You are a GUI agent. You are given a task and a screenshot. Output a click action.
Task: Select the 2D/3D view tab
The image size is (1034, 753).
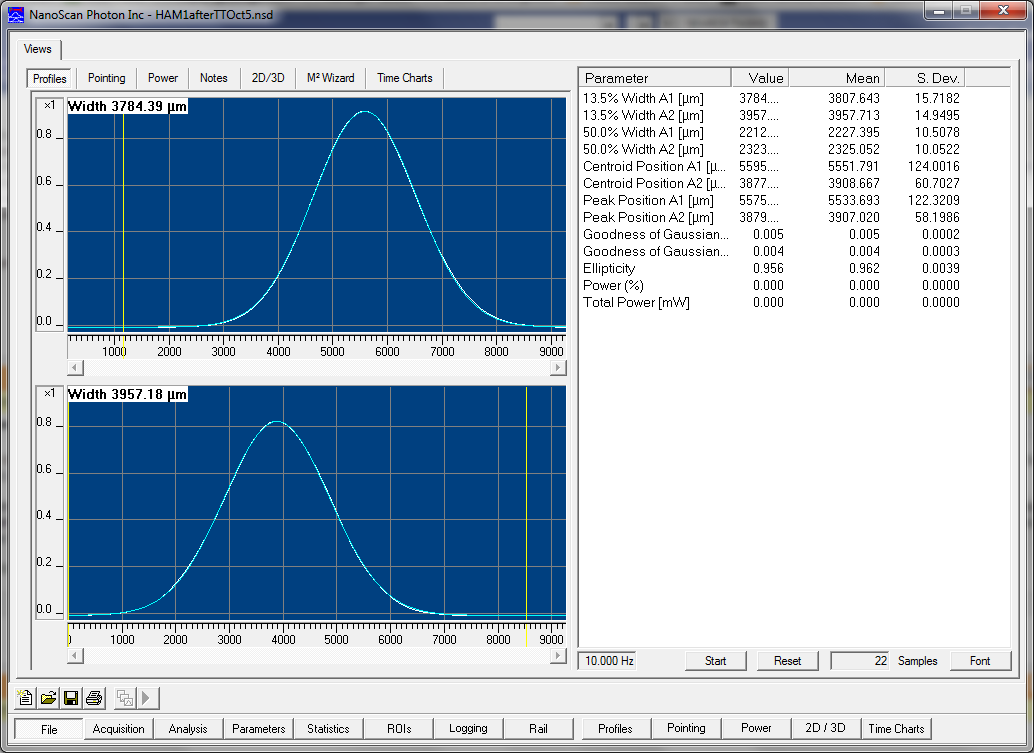[x=267, y=78]
